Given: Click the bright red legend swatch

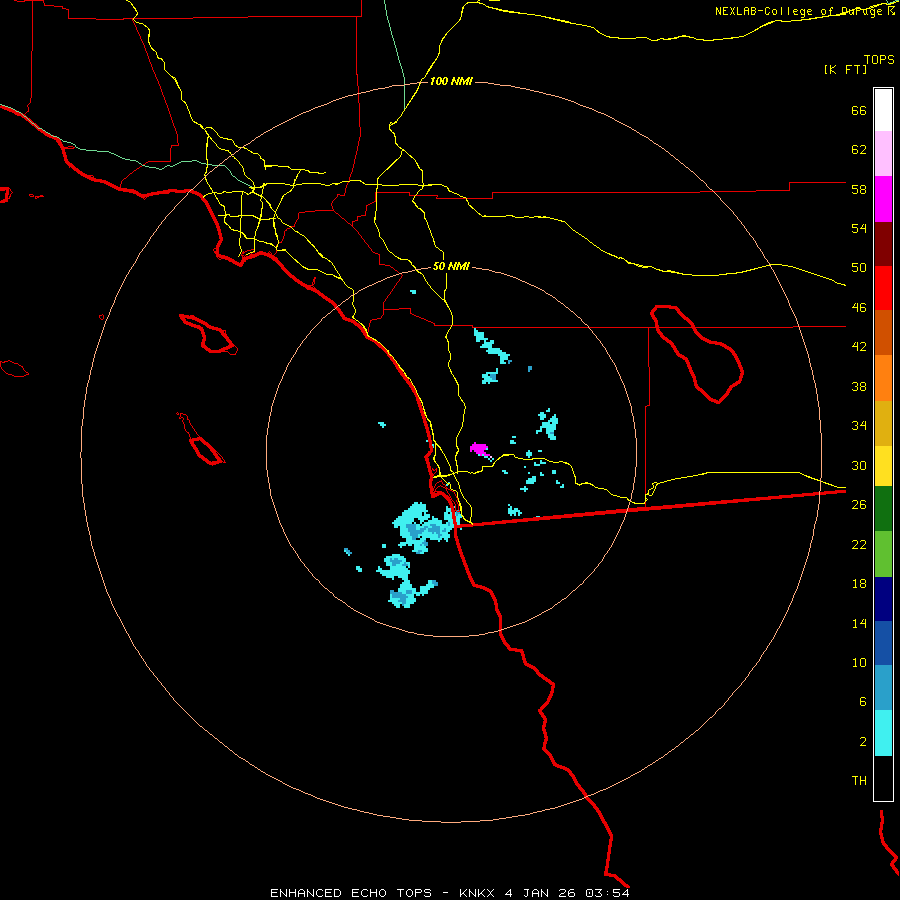Looking at the screenshot, I should tap(883, 288).
